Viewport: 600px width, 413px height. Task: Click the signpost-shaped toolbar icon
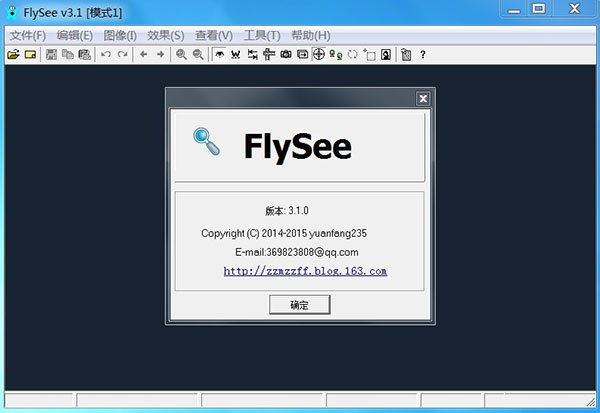(269, 55)
